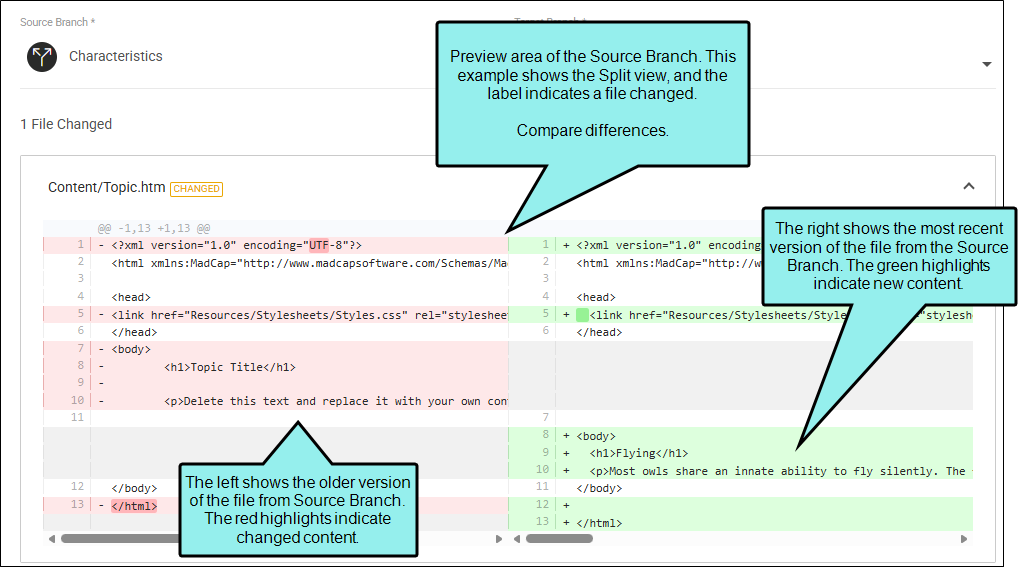Click the @@ -1,13 +1,13 @@ hunk header

click(154, 228)
